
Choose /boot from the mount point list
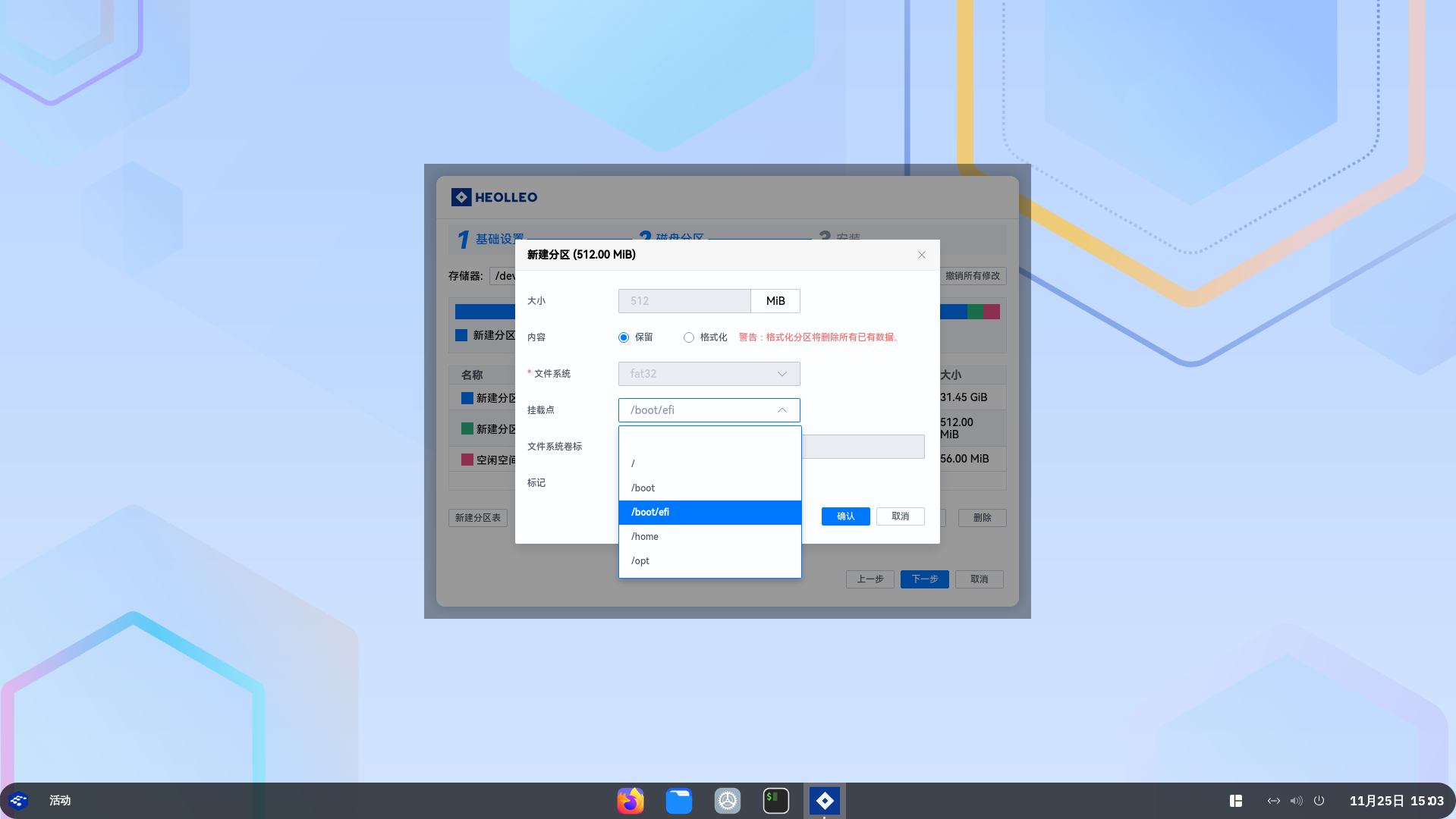[709, 488]
